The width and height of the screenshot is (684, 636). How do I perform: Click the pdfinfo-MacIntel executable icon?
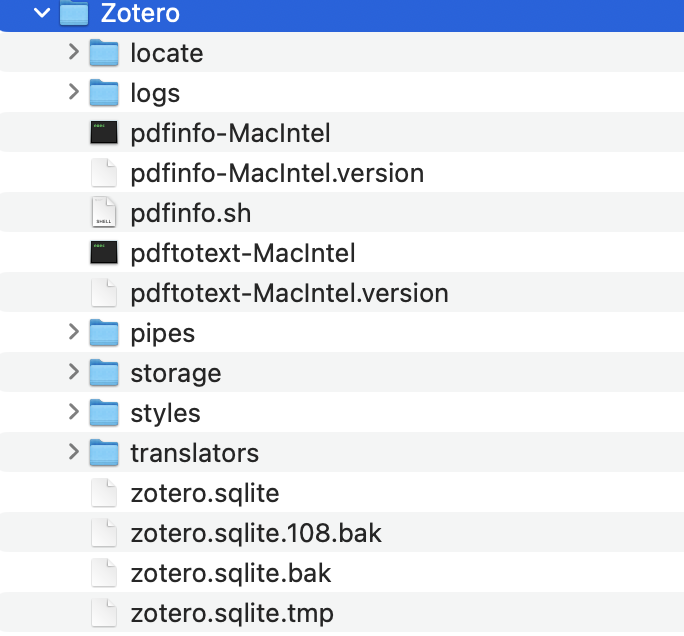(x=104, y=132)
